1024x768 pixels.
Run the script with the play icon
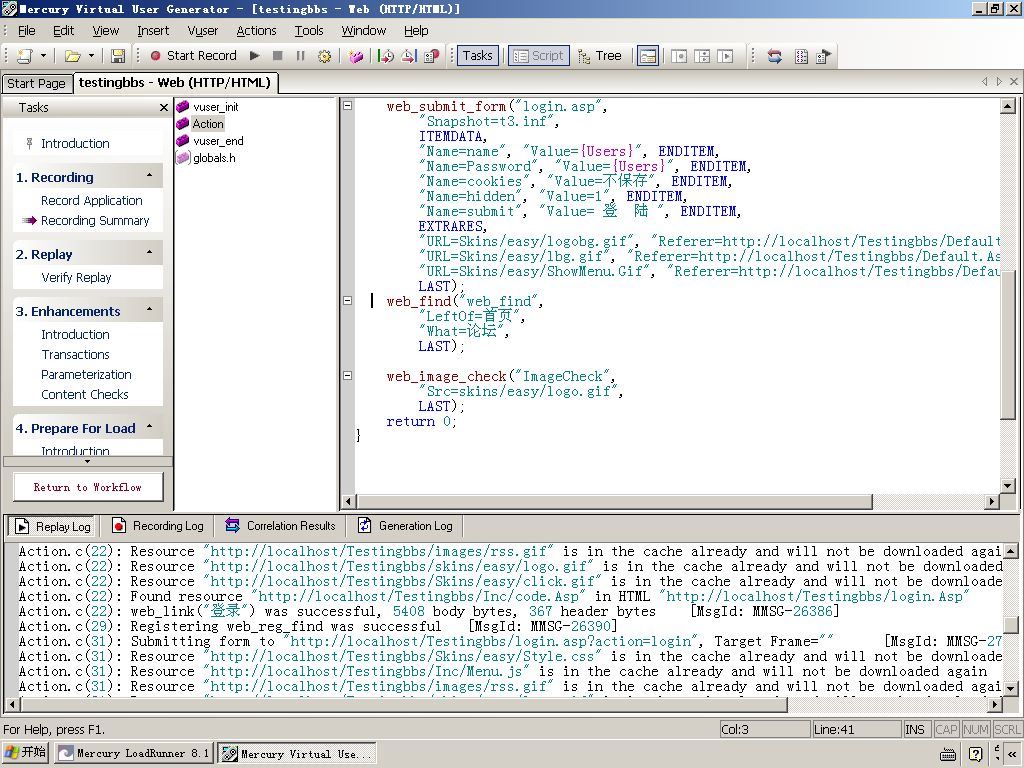click(x=255, y=56)
